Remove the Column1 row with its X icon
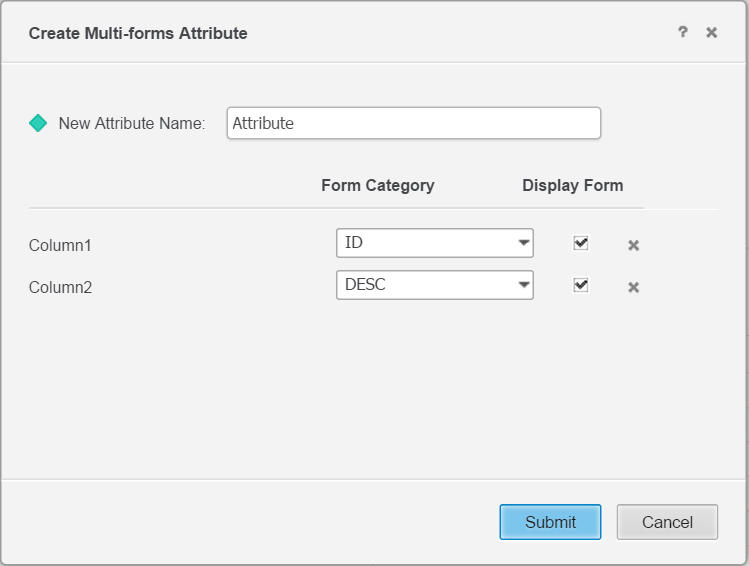This screenshot has width=749, height=566. tap(633, 245)
